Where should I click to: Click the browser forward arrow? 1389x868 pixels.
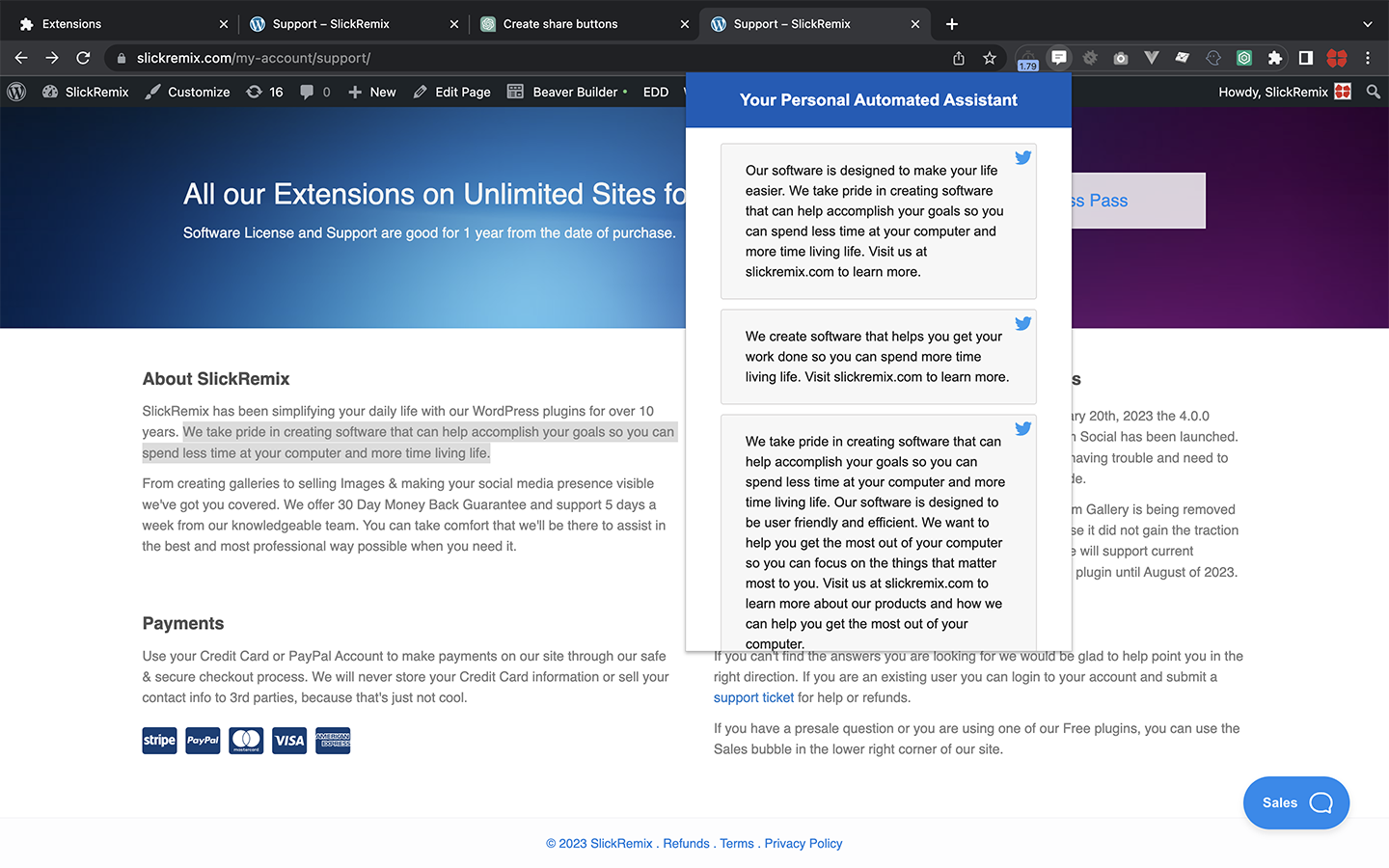click(52, 58)
